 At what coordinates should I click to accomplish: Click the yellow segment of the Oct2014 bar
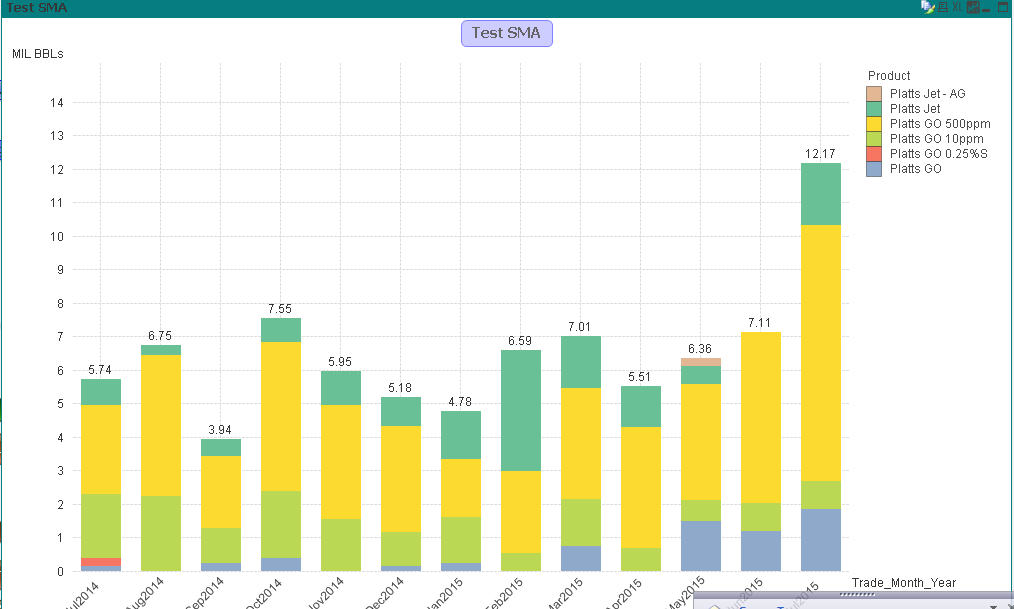coord(281,416)
